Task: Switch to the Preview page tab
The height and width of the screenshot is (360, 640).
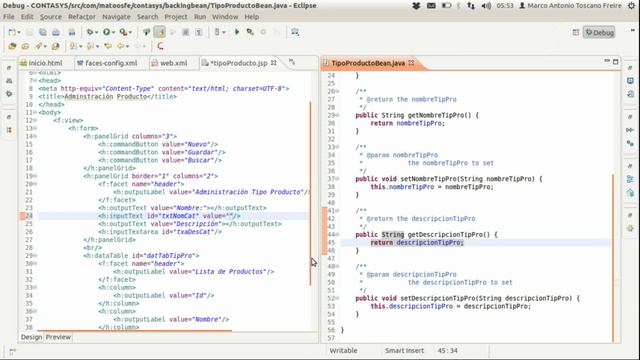Action: coord(58,337)
